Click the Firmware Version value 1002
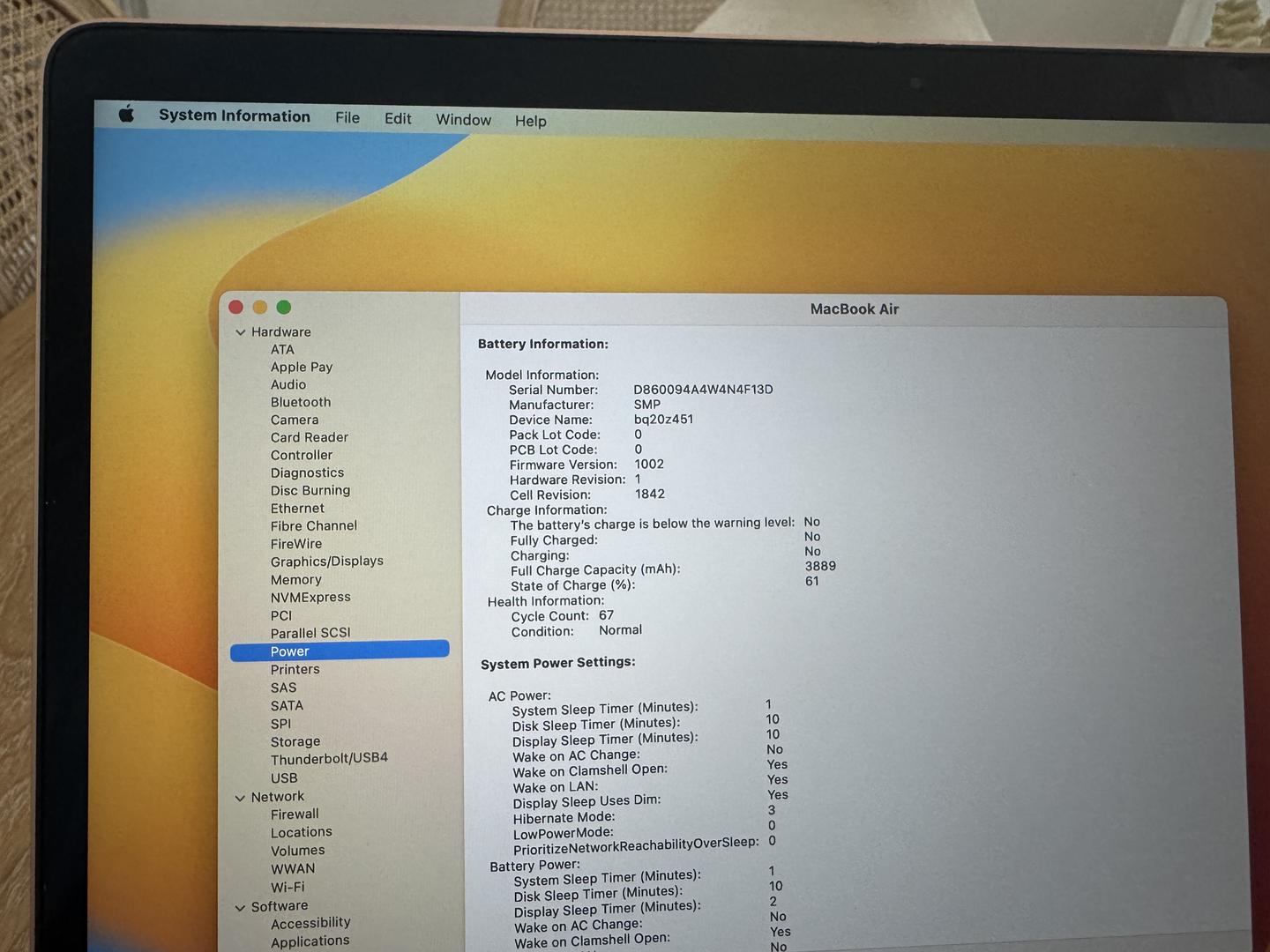Viewport: 1270px width, 952px height. coord(649,464)
